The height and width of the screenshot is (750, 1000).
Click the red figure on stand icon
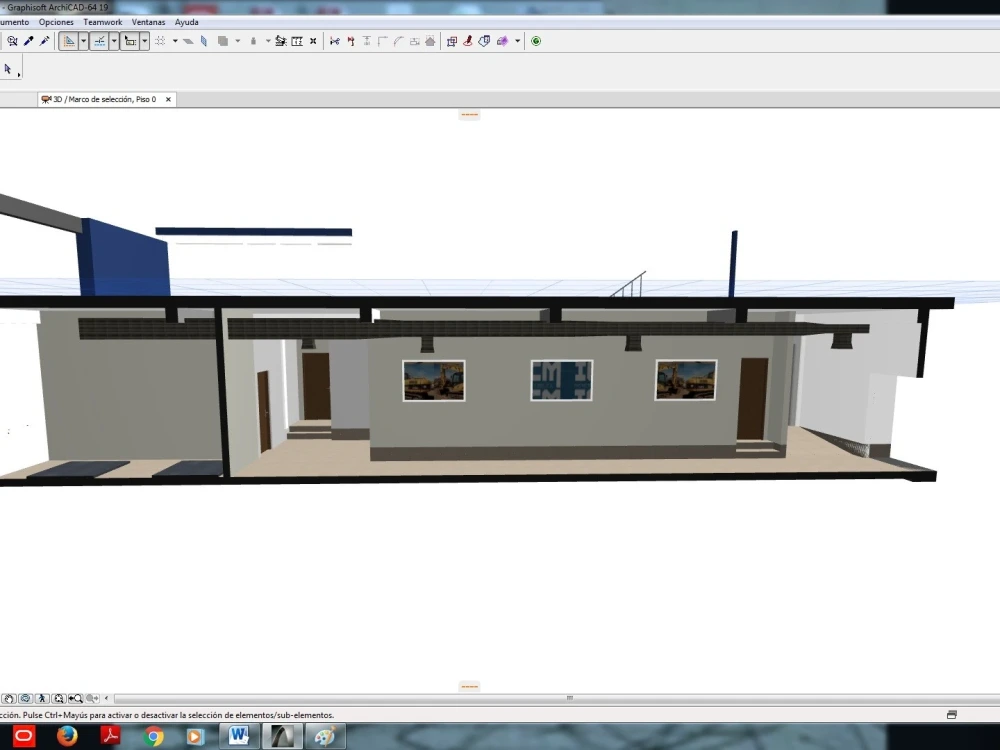click(x=468, y=41)
